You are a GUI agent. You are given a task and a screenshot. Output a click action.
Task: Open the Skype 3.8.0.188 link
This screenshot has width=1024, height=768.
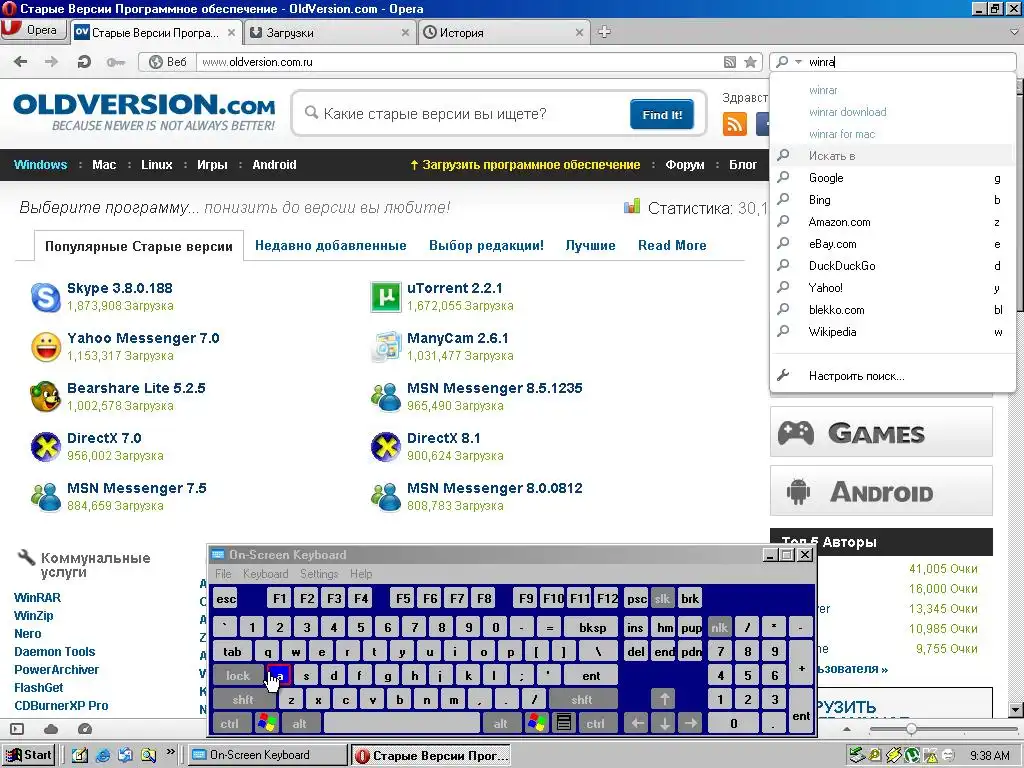(120, 288)
